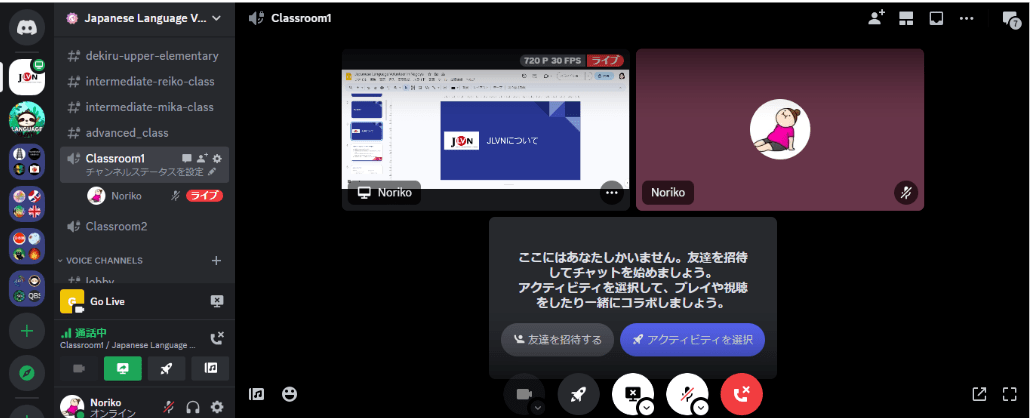Open the intermediate-mika-class channel
The height and width of the screenshot is (418, 1035).
(x=149, y=107)
